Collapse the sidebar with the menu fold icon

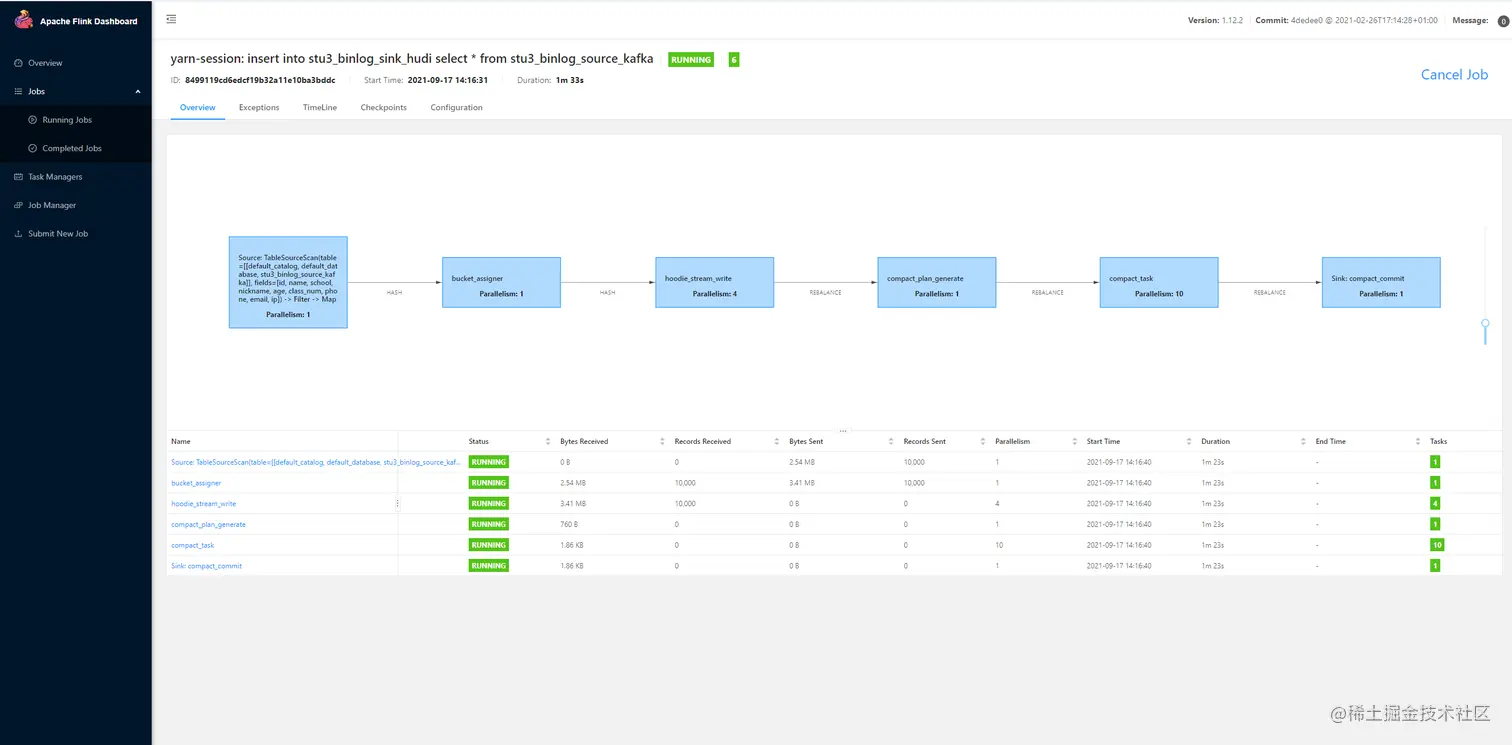[171, 20]
